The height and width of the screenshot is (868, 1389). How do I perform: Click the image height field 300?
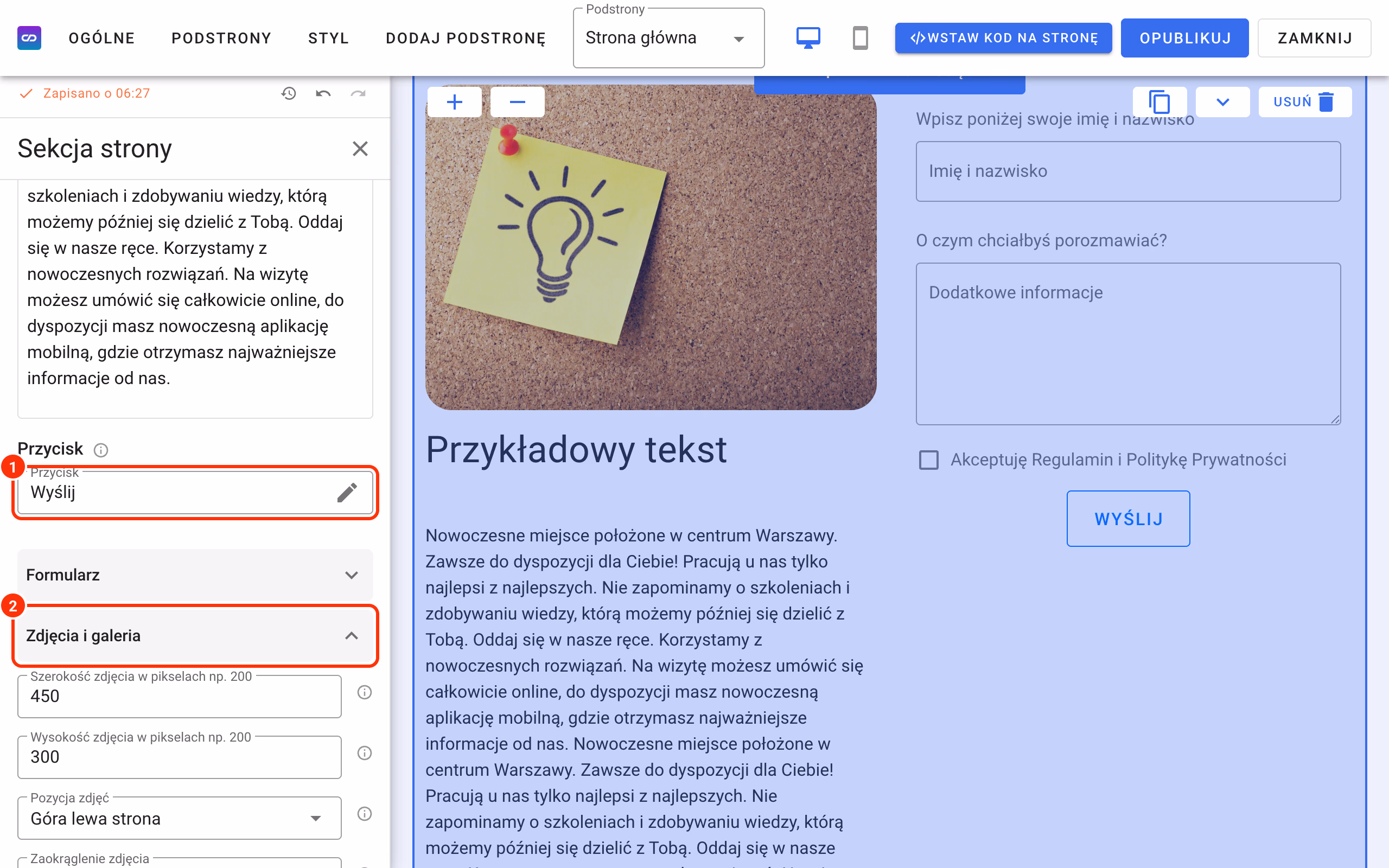(x=179, y=757)
